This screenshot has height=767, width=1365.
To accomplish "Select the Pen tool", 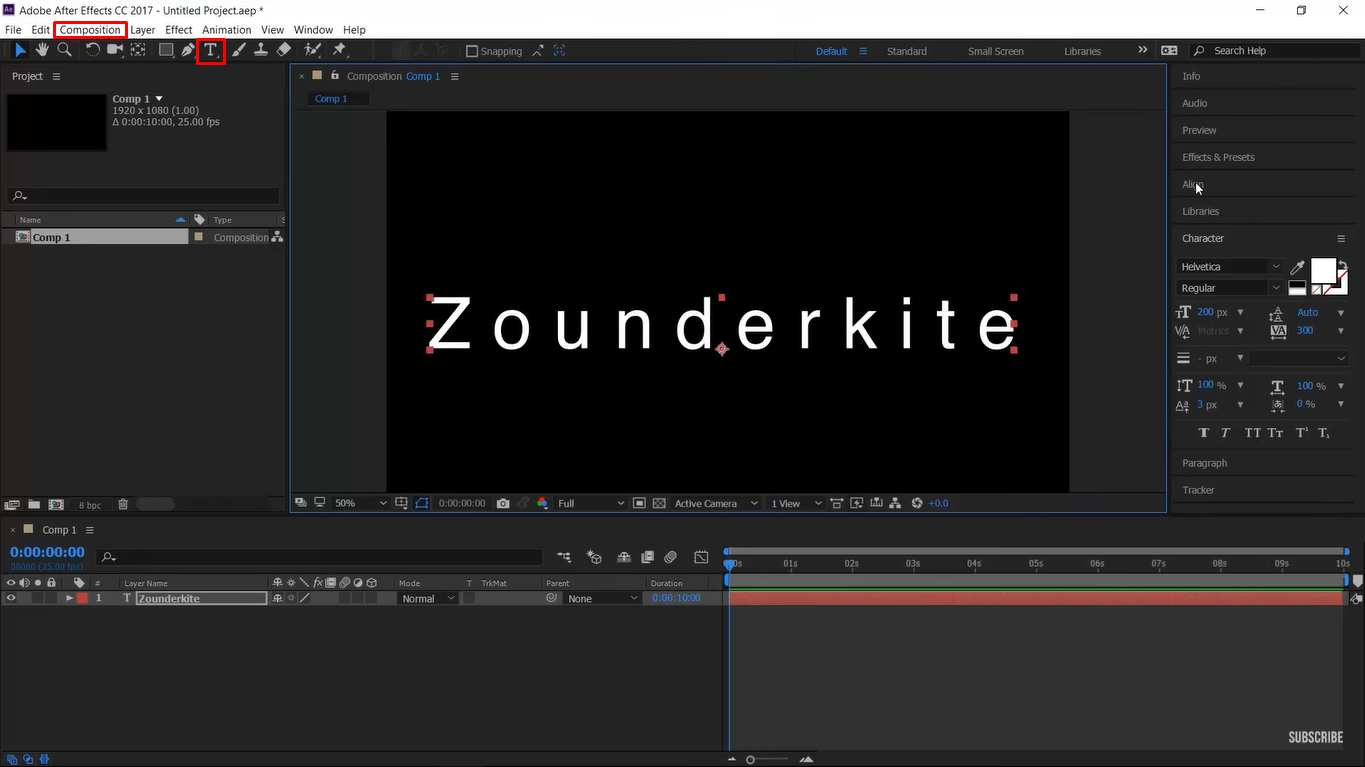I will click(x=188, y=49).
